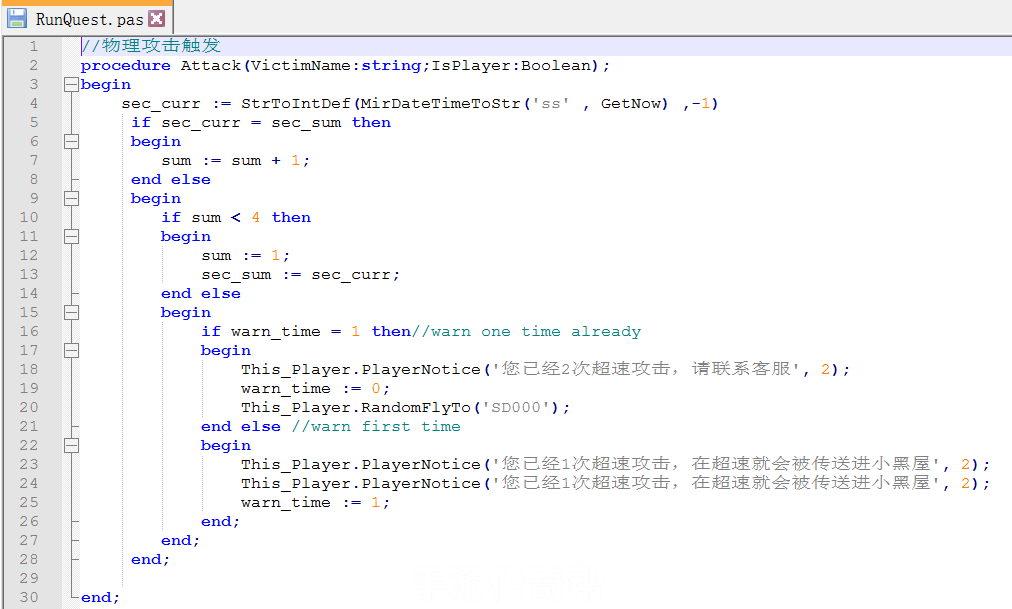The image size is (1012, 609).
Task: Collapse the fold at line 9 begin
Action: [x=71, y=198]
